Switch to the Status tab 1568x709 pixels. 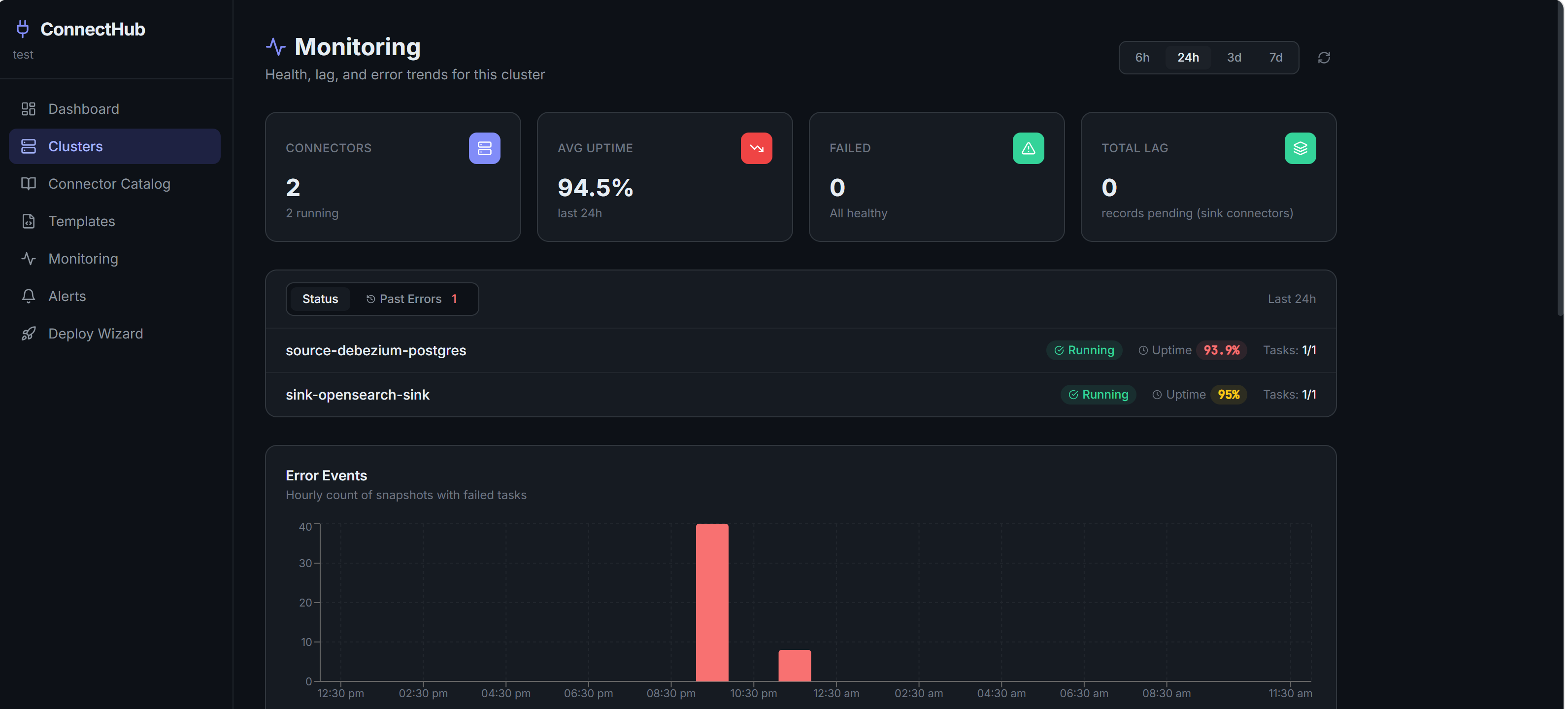point(320,299)
